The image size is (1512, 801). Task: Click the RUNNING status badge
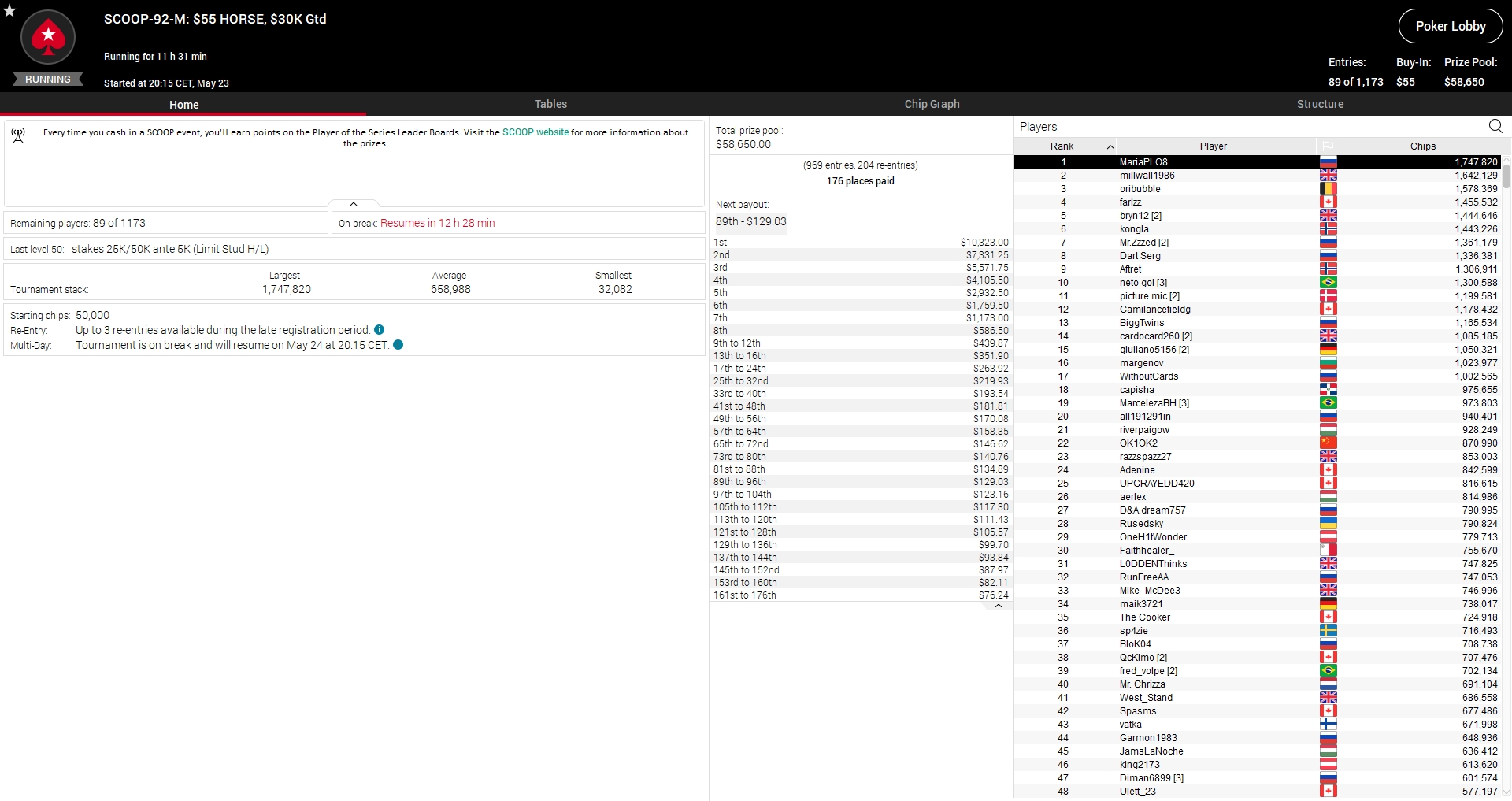click(48, 80)
